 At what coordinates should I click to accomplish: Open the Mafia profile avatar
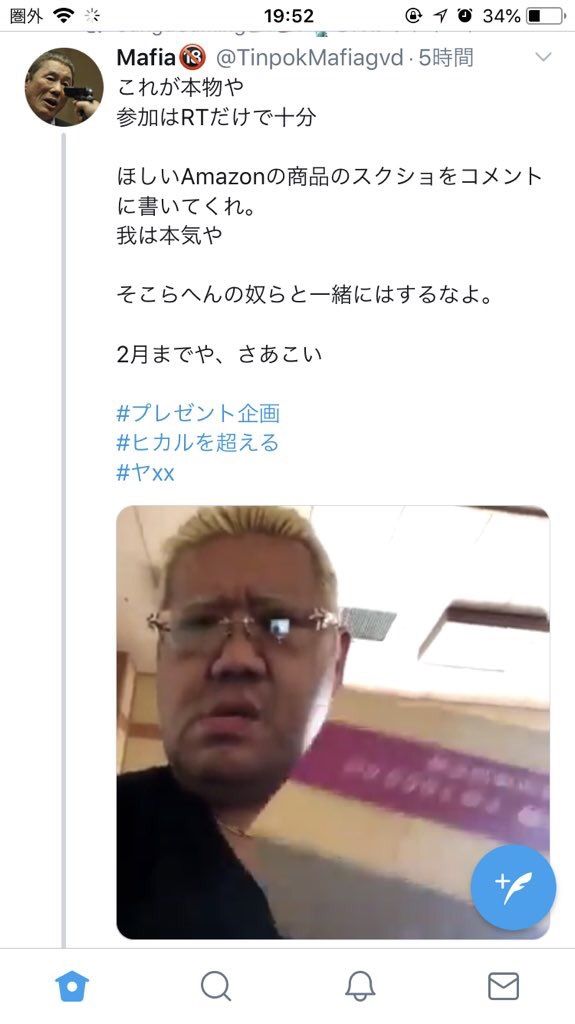(64, 87)
